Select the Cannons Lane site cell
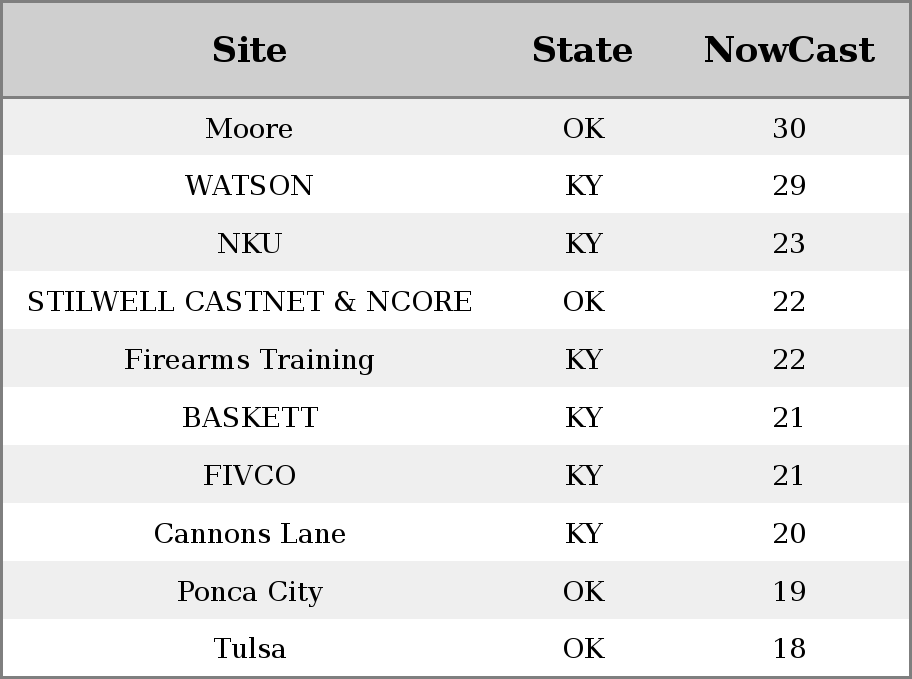This screenshot has width=912, height=679. pyautogui.click(x=250, y=534)
